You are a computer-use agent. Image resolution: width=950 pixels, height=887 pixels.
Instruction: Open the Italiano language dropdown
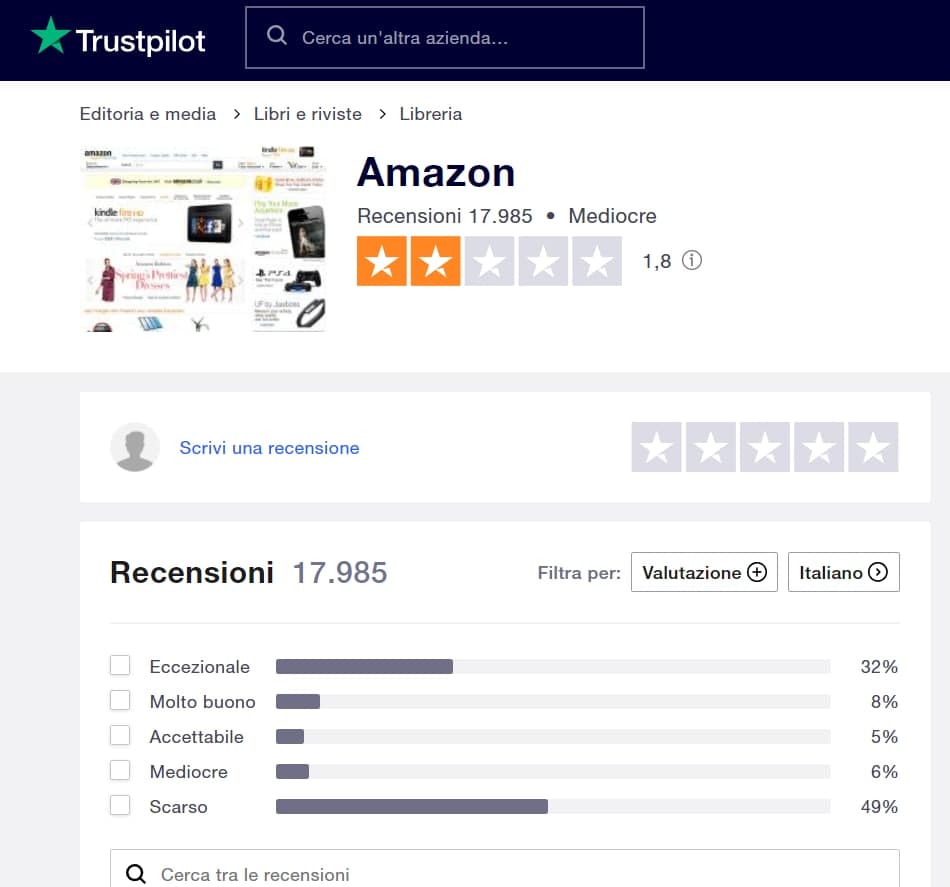(x=843, y=573)
